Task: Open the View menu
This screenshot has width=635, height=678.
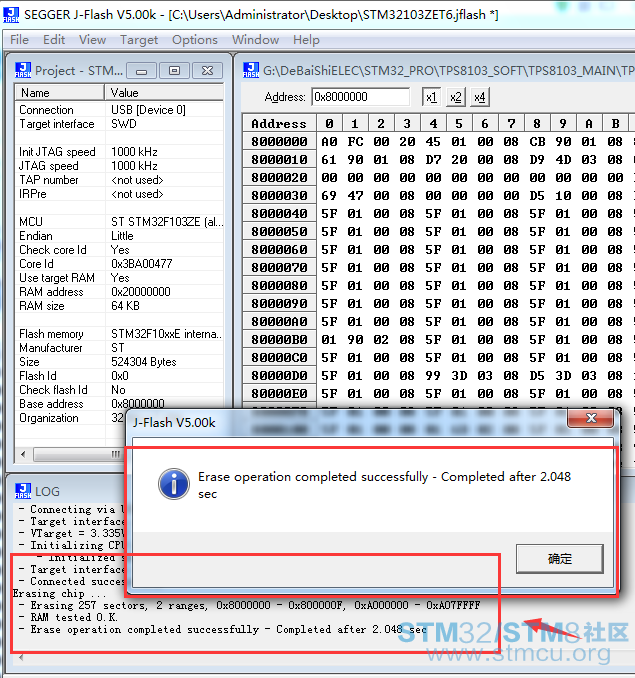Action: (92, 40)
